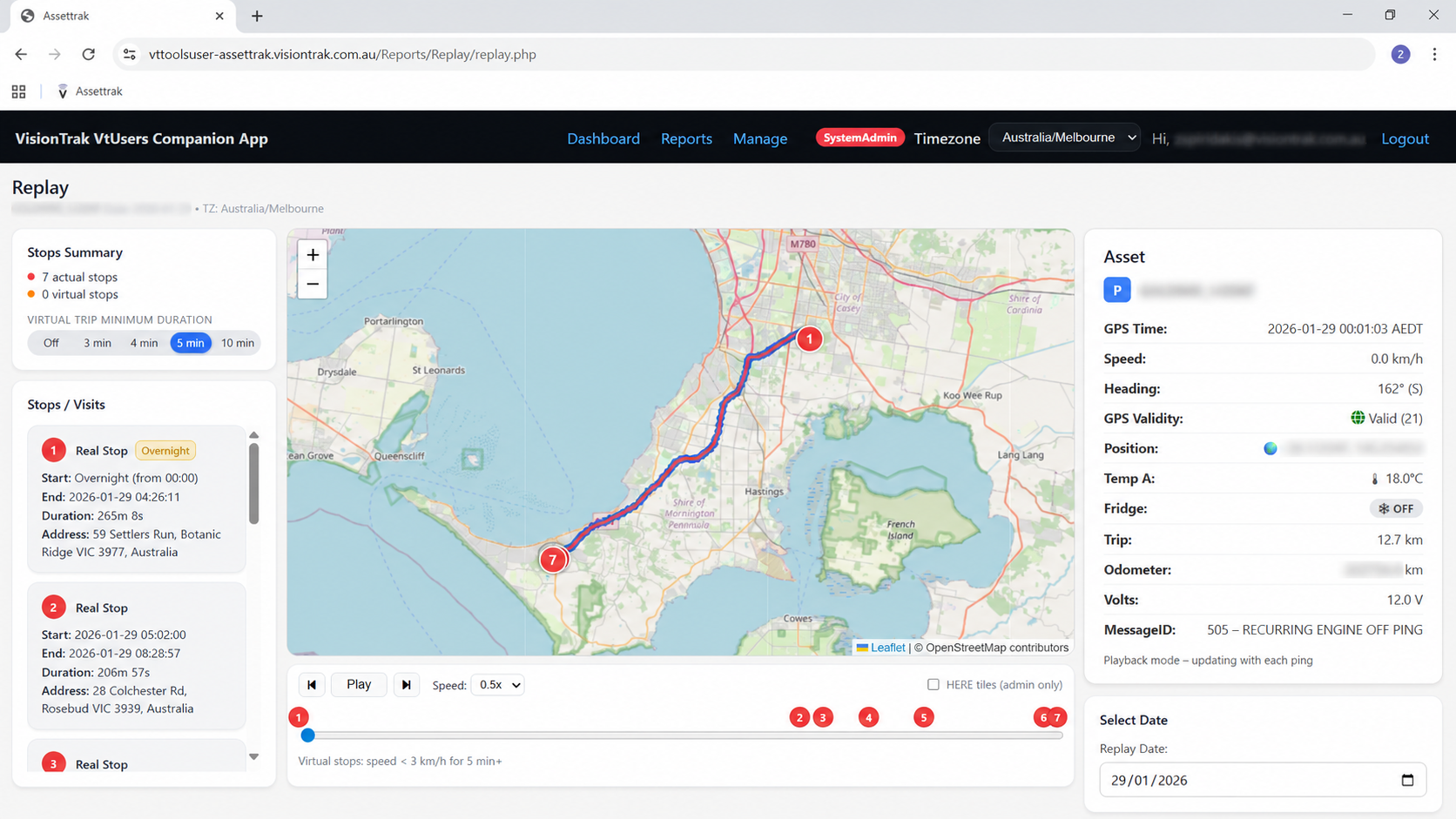Screen dimensions: 1456x819
Task: Set virtual trip duration to Off
Action: tap(51, 343)
